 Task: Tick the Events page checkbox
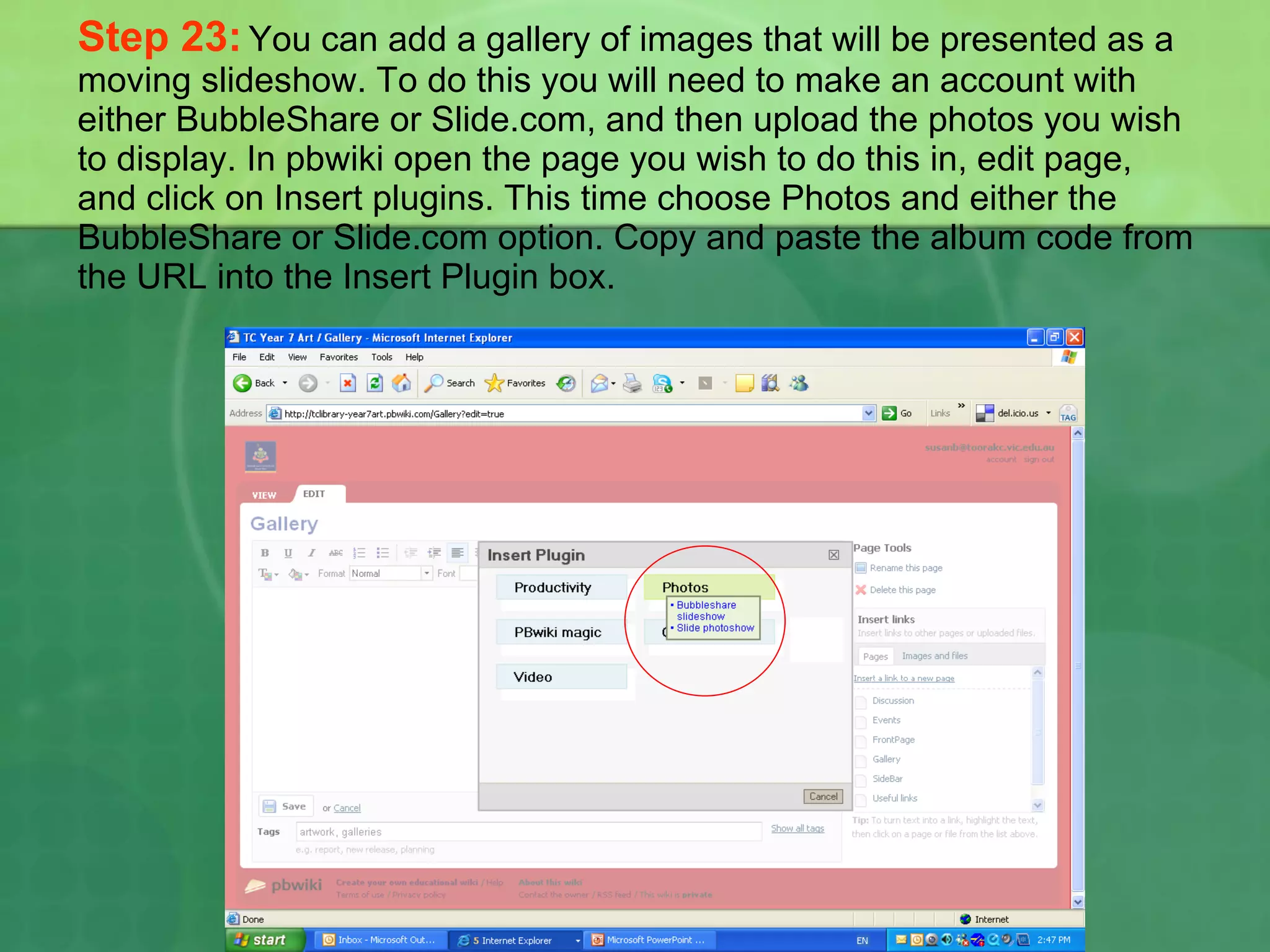tap(861, 721)
